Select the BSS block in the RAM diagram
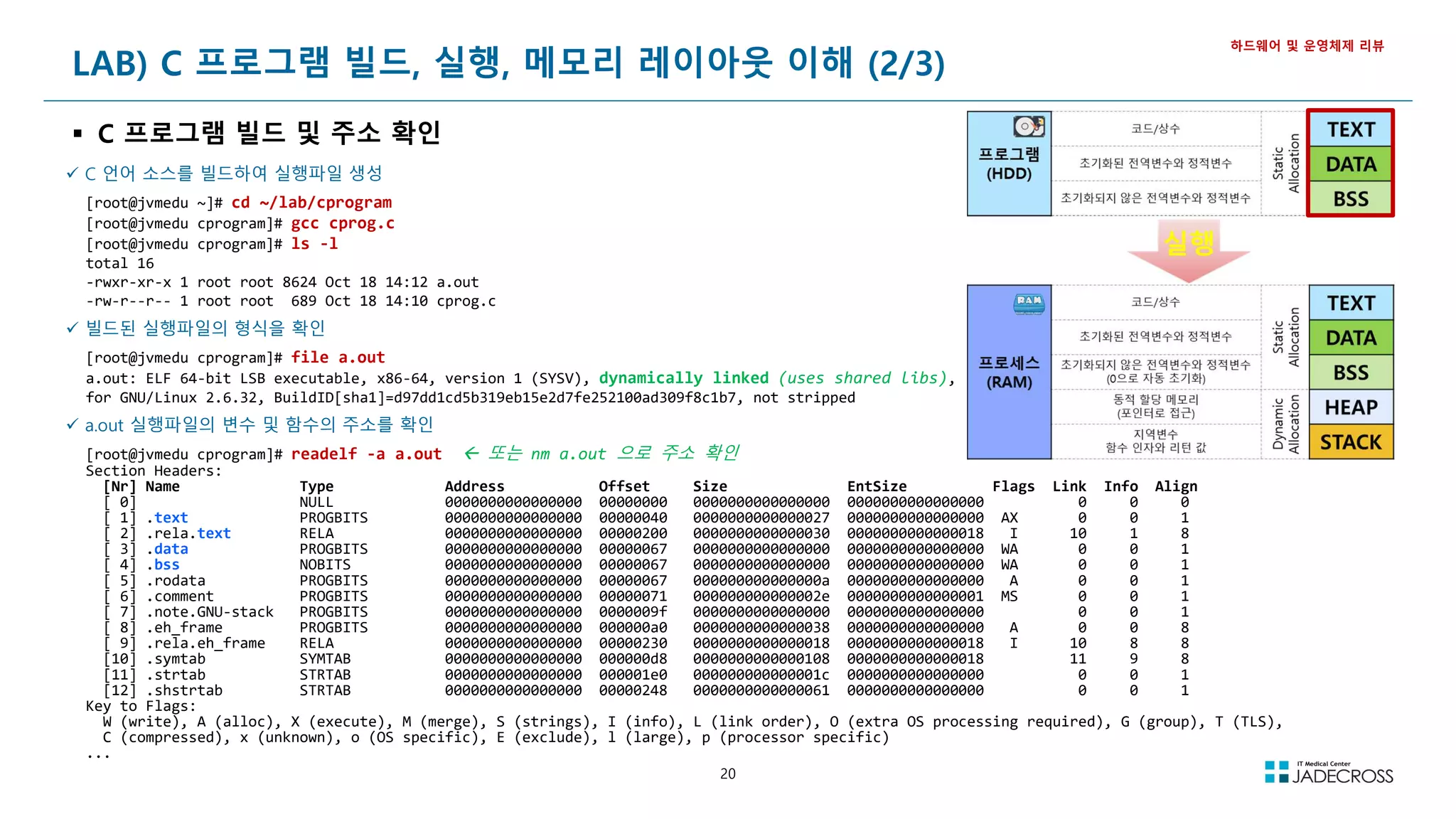 [1351, 373]
